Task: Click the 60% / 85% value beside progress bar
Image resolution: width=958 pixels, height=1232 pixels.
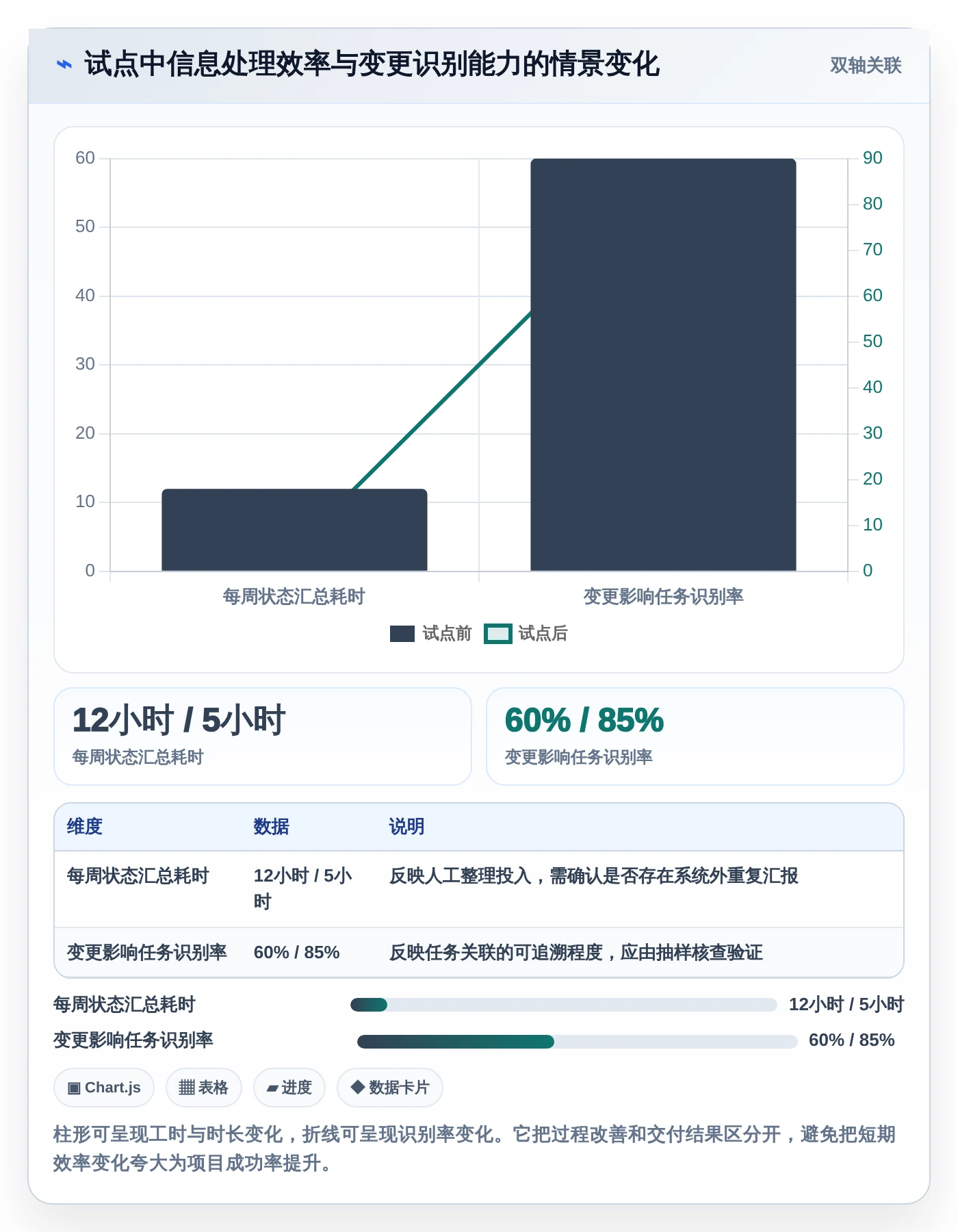Action: coord(852,1040)
